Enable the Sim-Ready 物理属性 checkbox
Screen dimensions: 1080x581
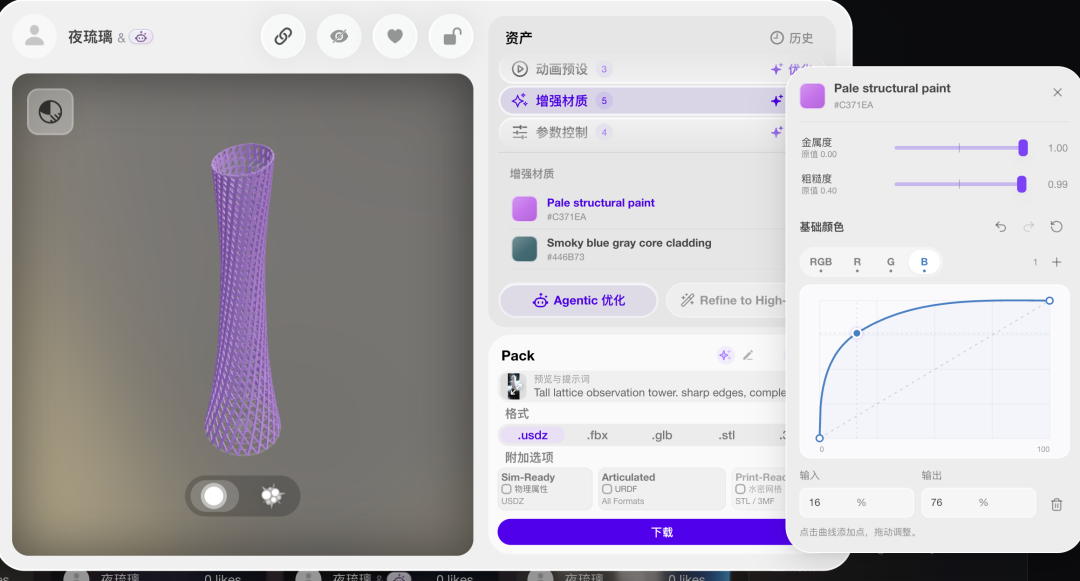pyautogui.click(x=506, y=489)
